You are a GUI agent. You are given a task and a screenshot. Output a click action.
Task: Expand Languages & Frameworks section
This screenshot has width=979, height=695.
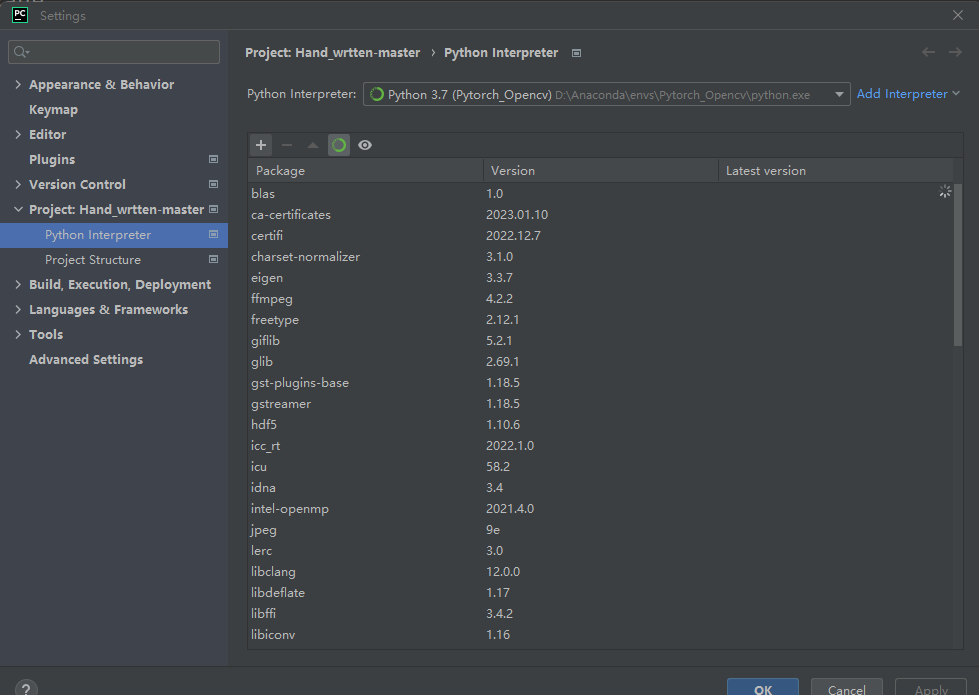pos(18,309)
